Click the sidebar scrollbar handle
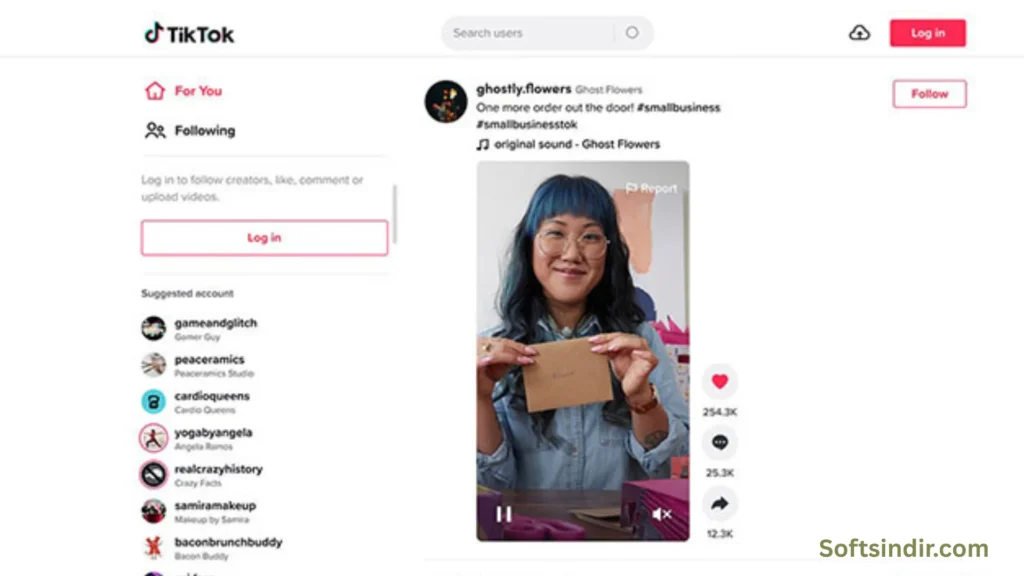This screenshot has width=1024, height=576. tap(394, 214)
